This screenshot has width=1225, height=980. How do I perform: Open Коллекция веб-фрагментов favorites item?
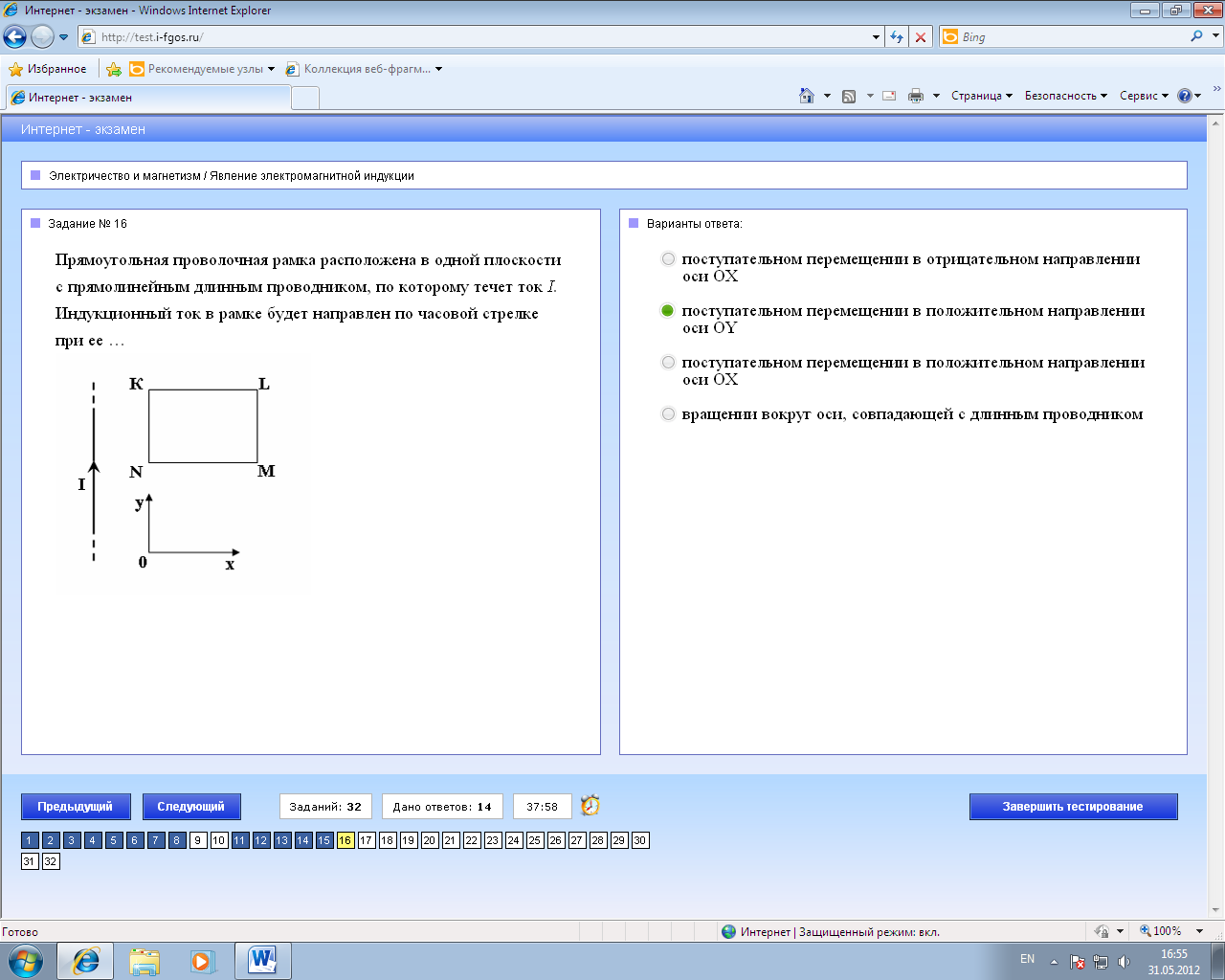[365, 69]
